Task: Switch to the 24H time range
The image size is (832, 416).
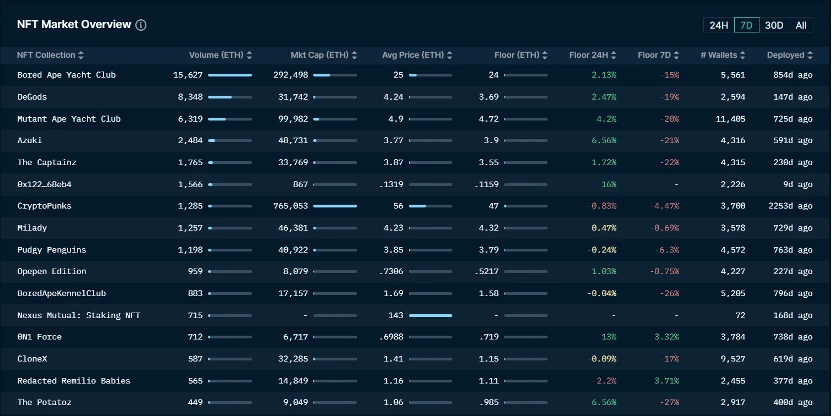Action: 719,25
